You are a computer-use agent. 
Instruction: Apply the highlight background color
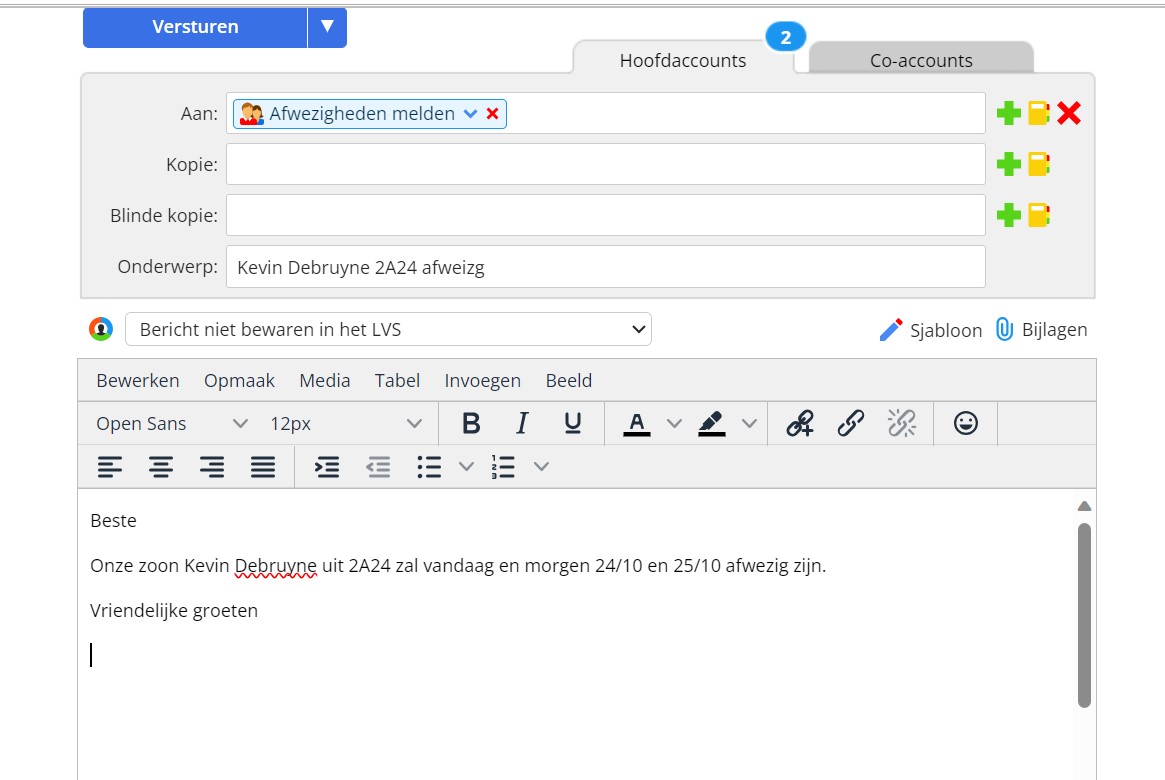pyautogui.click(x=712, y=423)
